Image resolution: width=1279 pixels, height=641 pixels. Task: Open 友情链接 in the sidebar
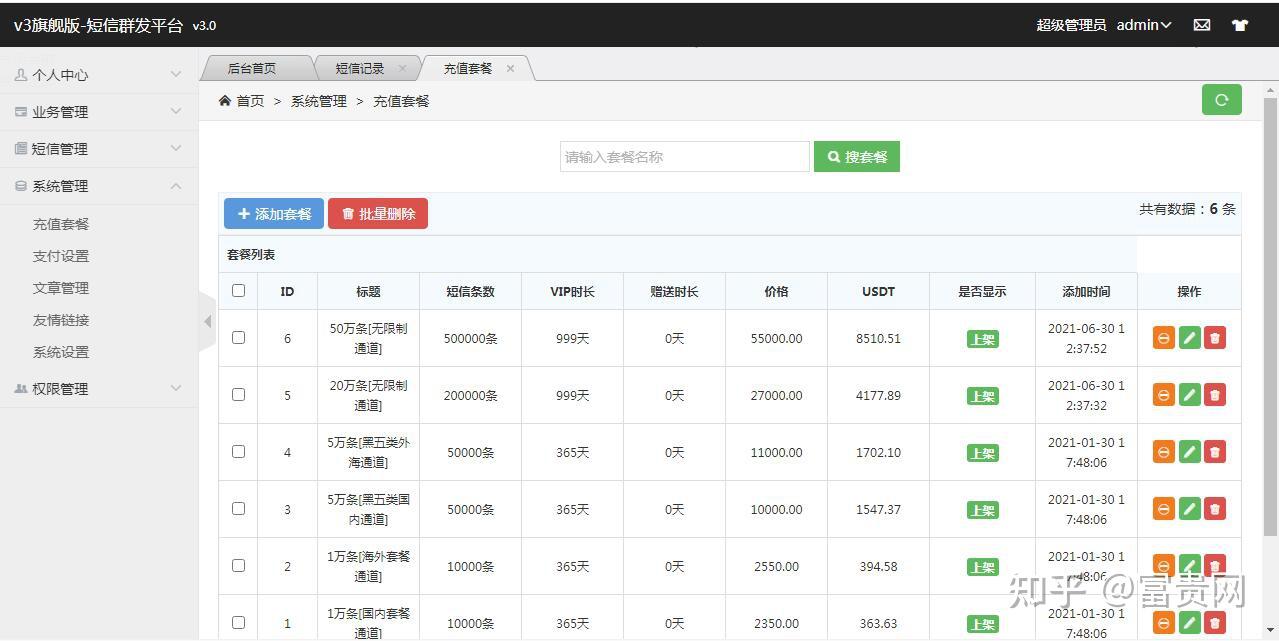click(x=61, y=320)
